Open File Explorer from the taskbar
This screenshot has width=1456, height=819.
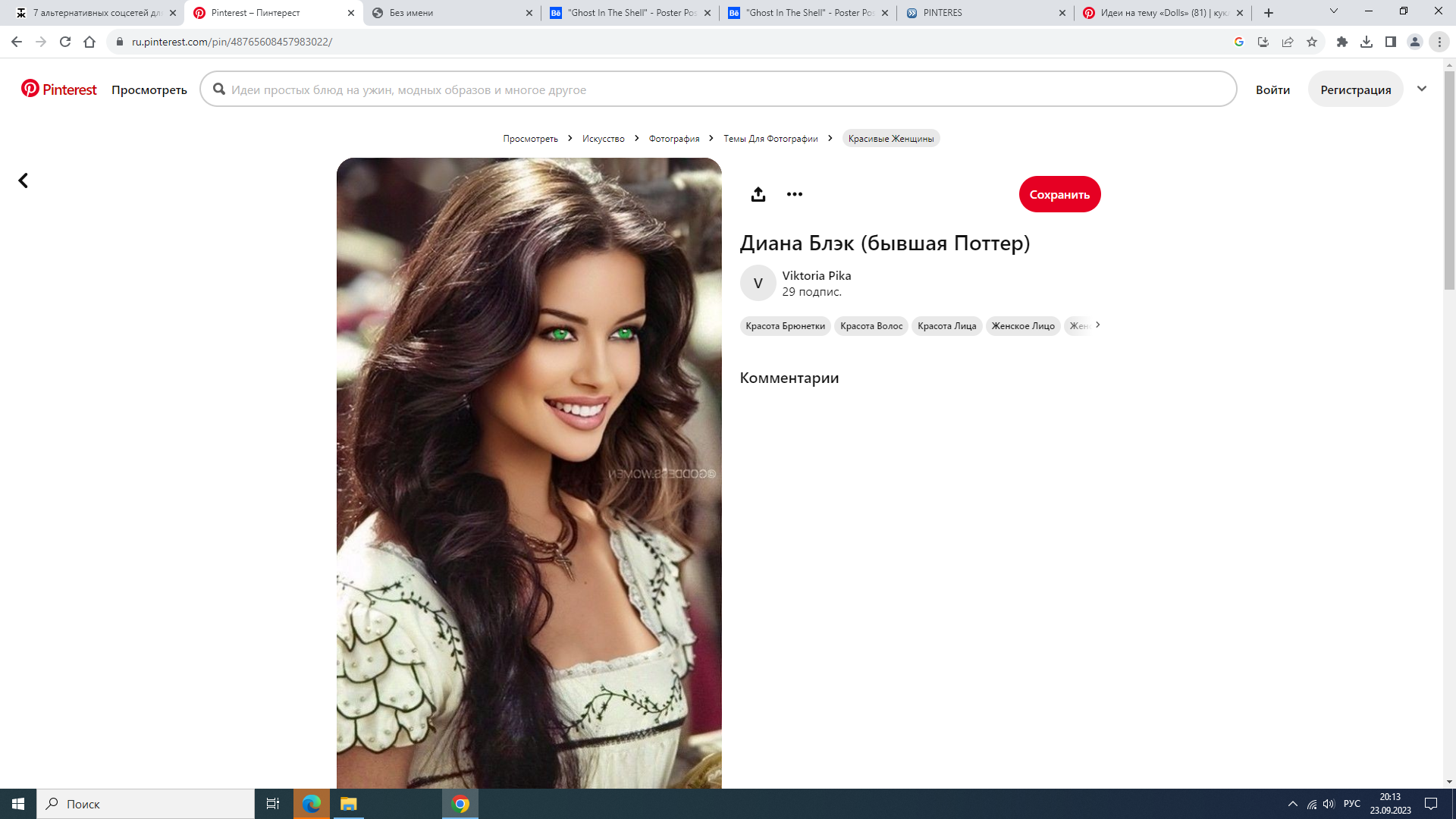(348, 804)
